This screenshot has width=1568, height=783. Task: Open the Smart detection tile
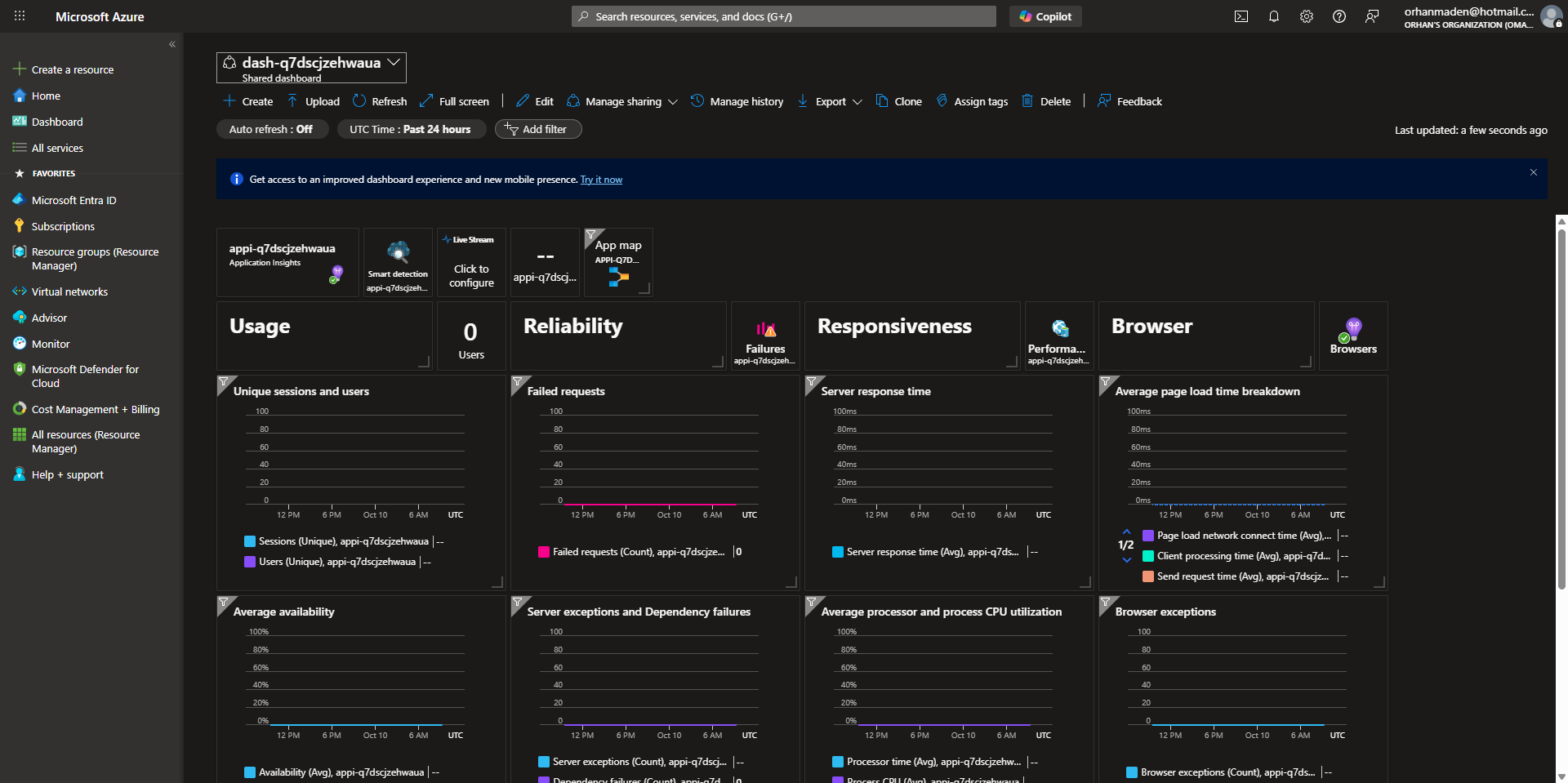pos(398,261)
